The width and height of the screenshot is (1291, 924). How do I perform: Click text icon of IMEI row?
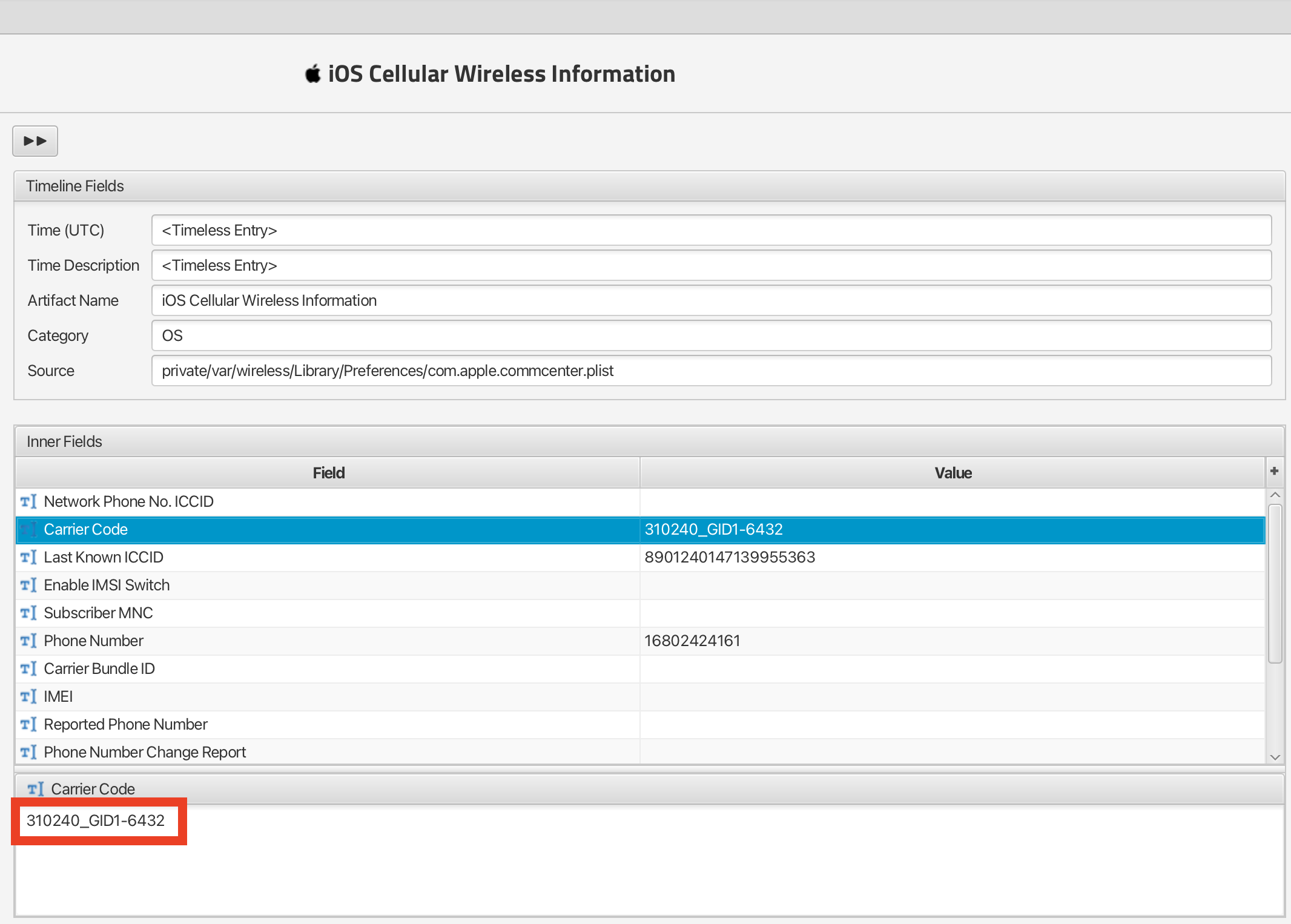tap(28, 696)
